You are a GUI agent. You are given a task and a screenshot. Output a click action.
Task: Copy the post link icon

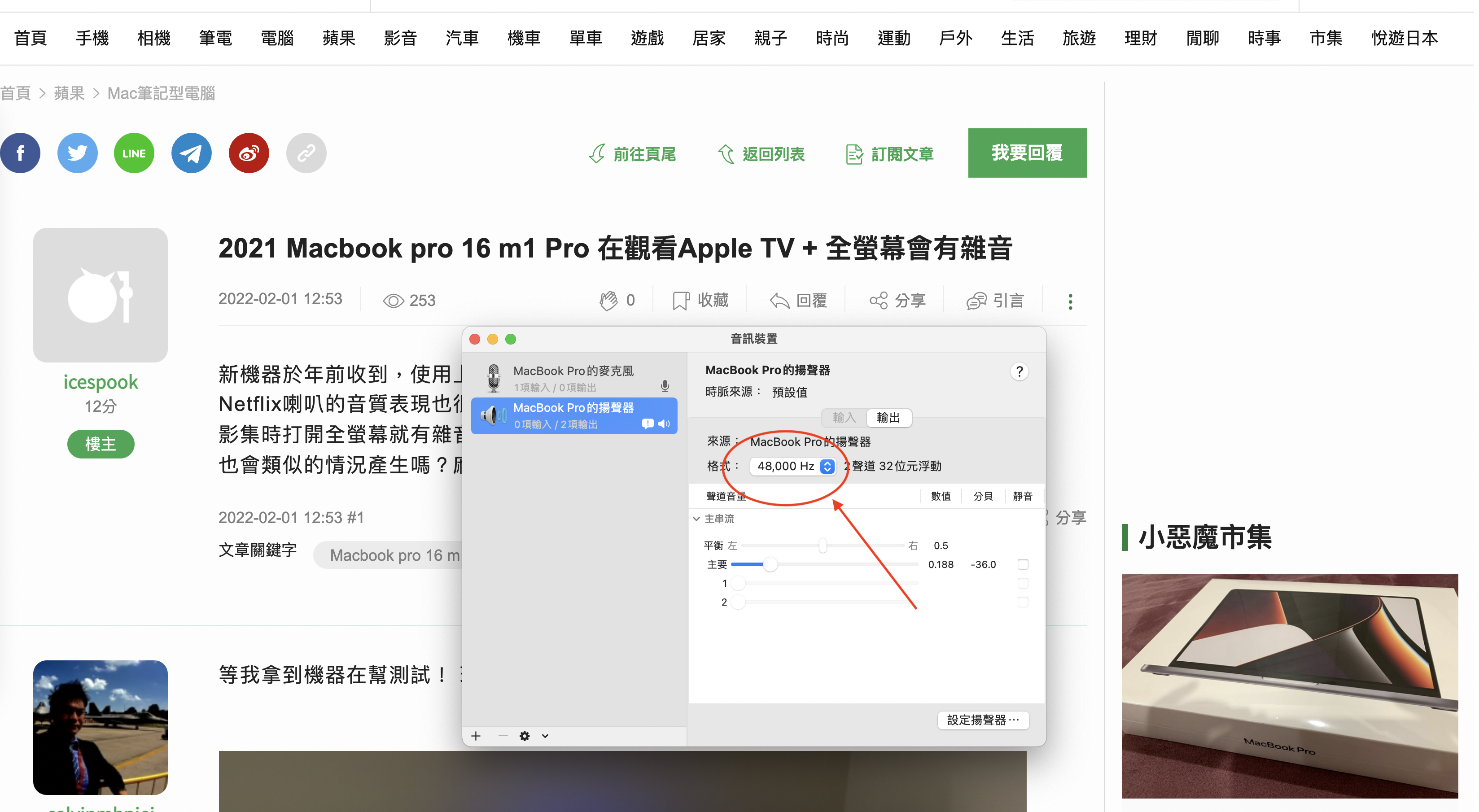click(306, 153)
